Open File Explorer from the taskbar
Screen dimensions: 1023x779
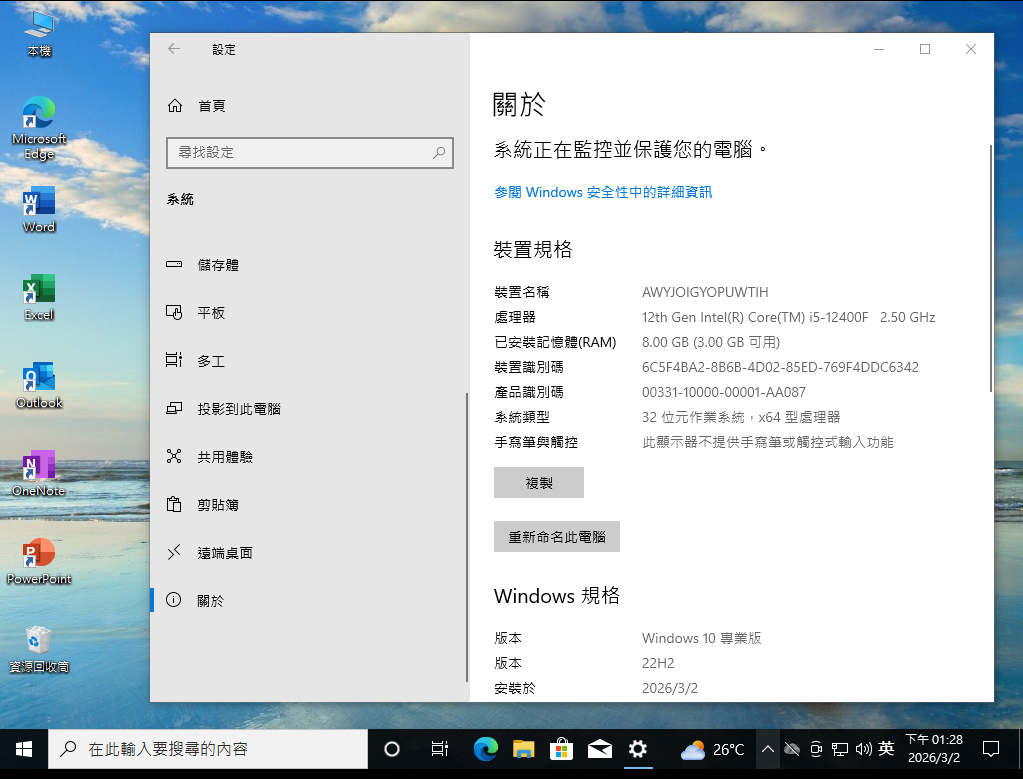click(x=523, y=749)
